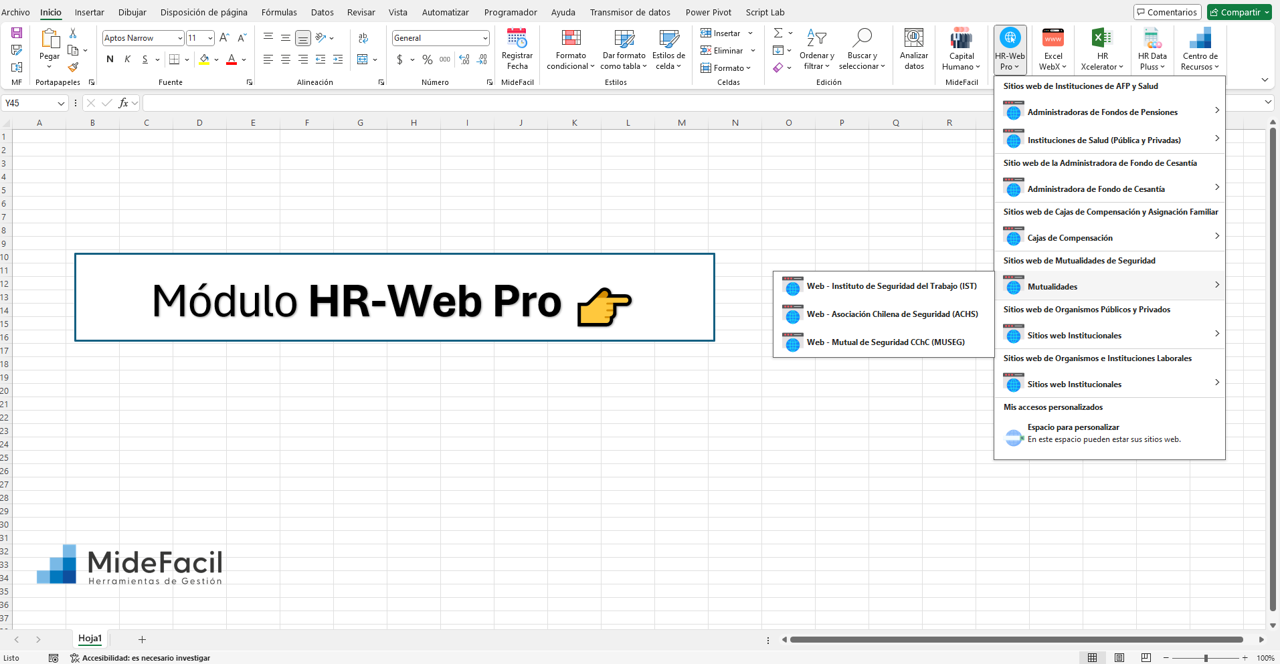Click Accesibilidad: es necesario investigar
Screen dimensions: 1280x664
[140, 658]
